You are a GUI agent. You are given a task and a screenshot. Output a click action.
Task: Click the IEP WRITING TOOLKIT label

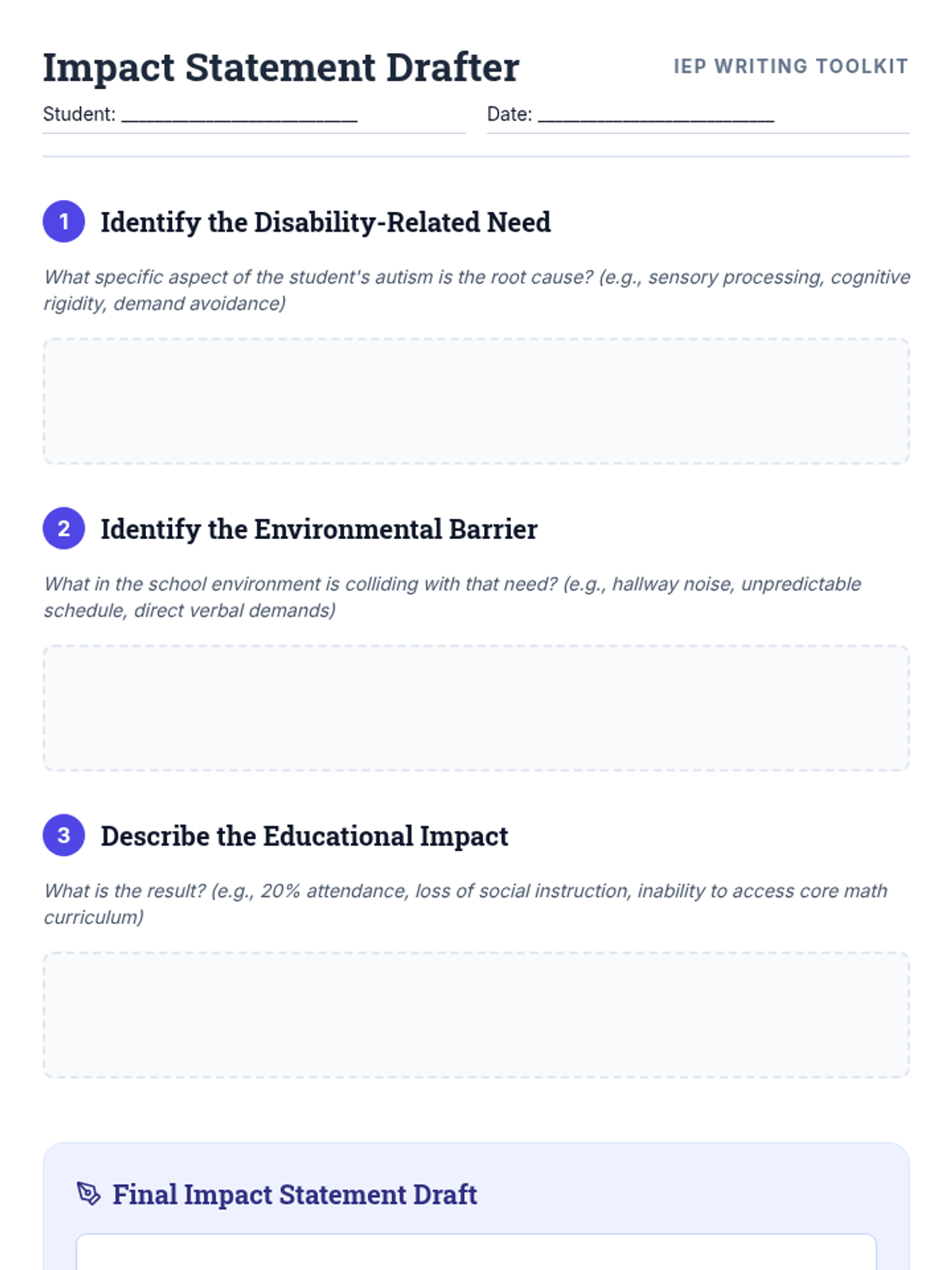pos(791,67)
